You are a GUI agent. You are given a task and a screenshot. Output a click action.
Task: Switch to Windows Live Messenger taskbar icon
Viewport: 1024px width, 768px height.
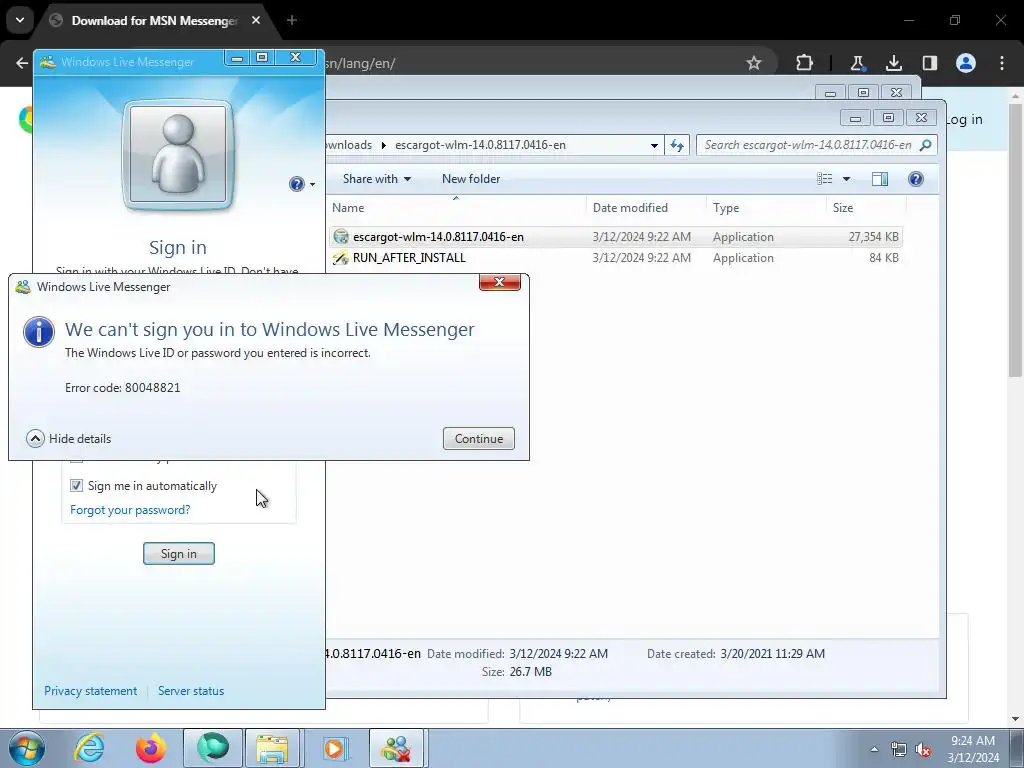click(x=397, y=748)
